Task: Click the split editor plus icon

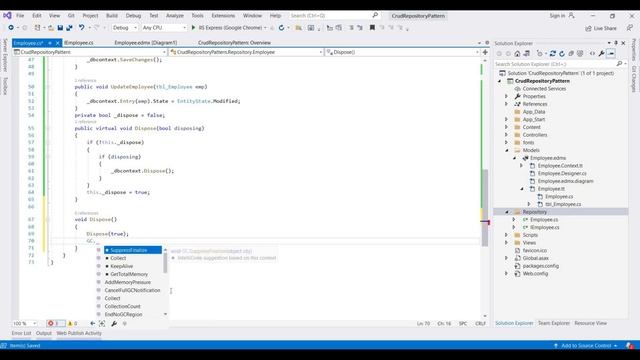Action: [485, 52]
